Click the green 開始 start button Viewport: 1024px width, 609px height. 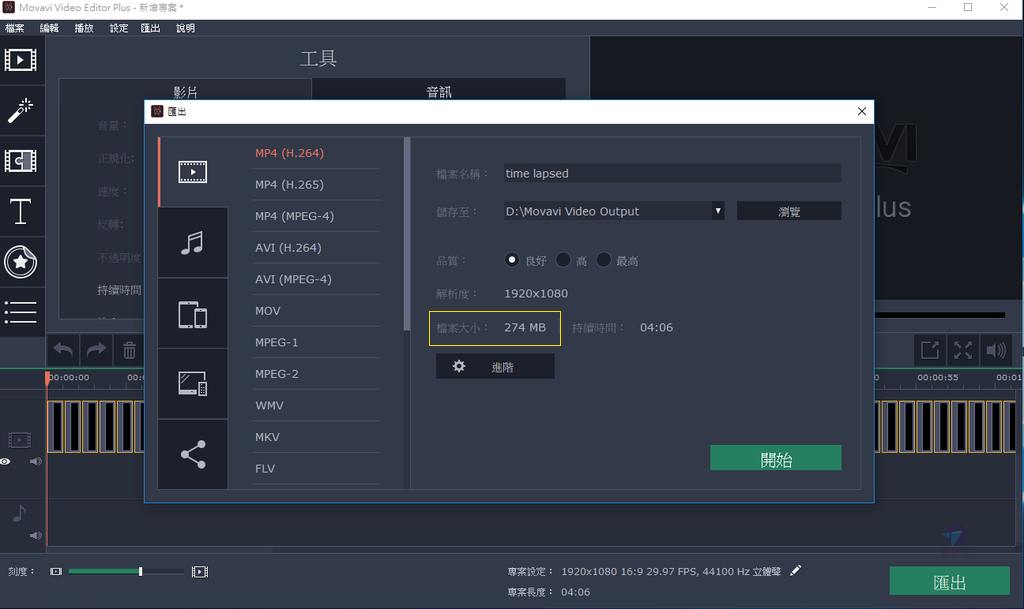click(776, 458)
